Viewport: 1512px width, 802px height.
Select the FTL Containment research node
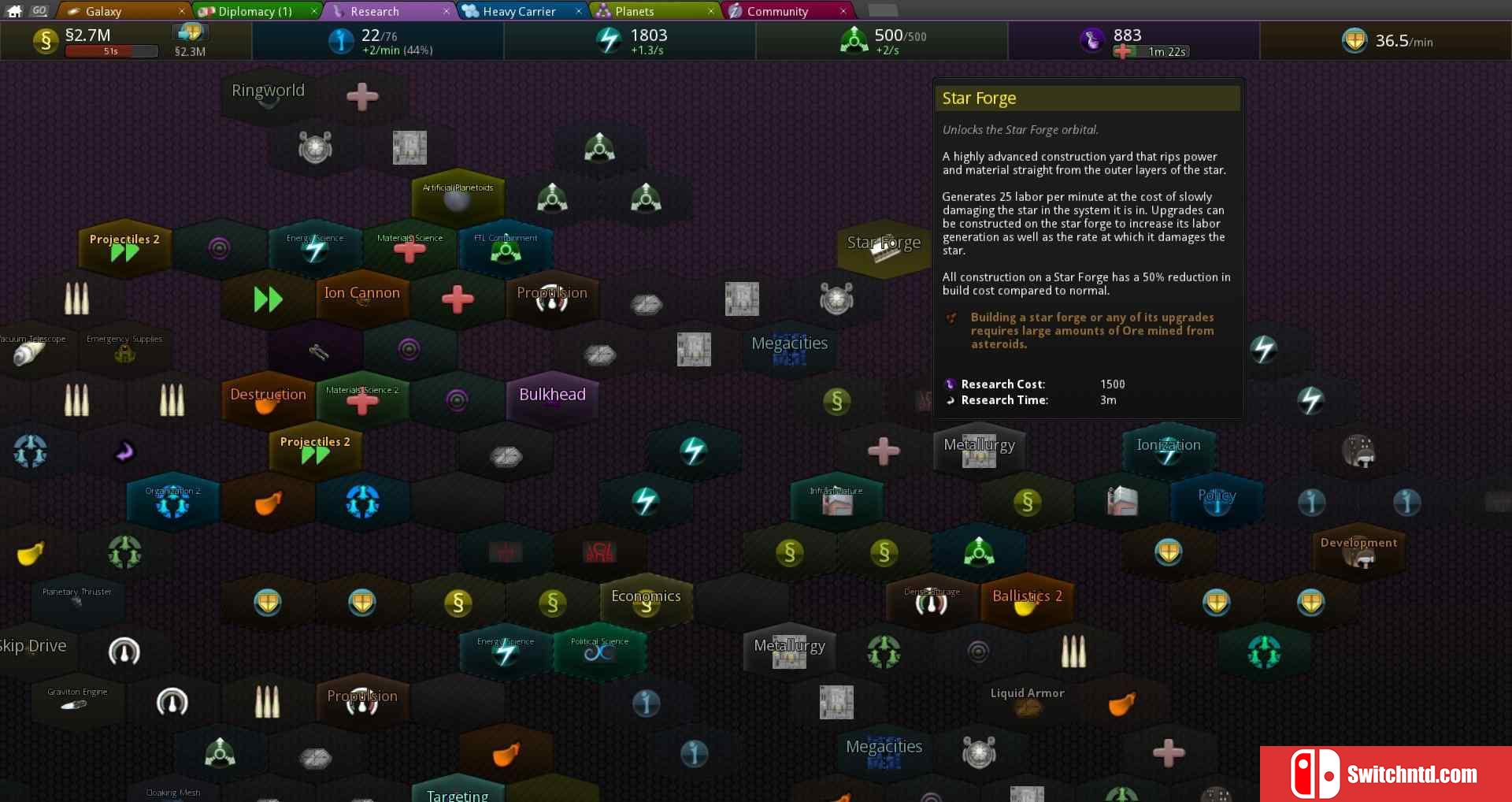pyautogui.click(x=506, y=247)
